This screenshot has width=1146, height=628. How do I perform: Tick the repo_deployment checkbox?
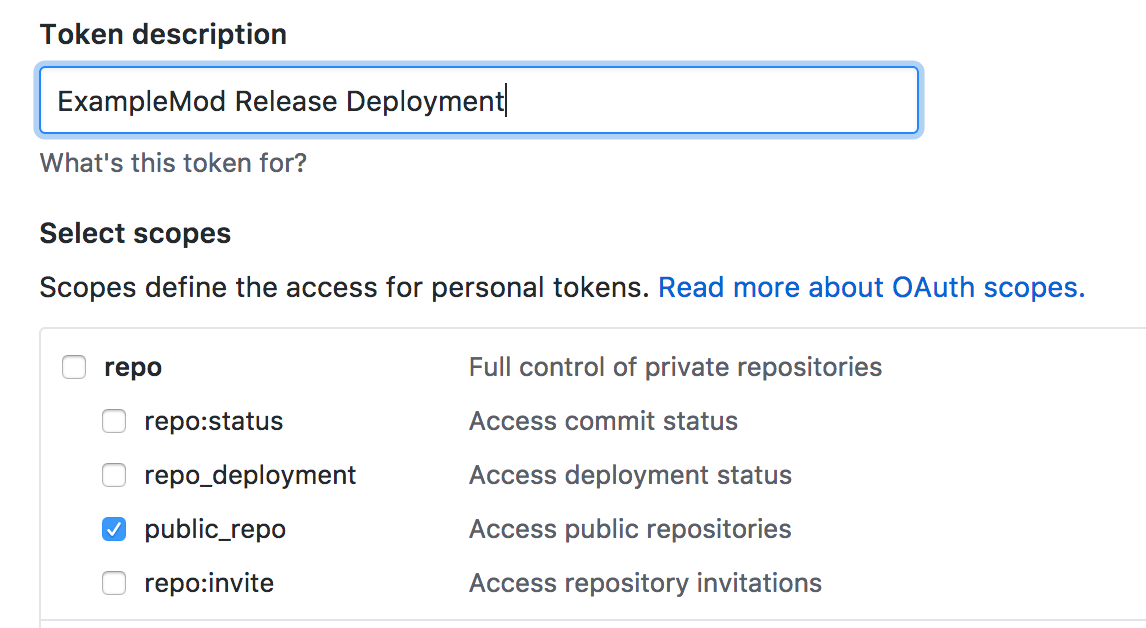click(x=114, y=475)
